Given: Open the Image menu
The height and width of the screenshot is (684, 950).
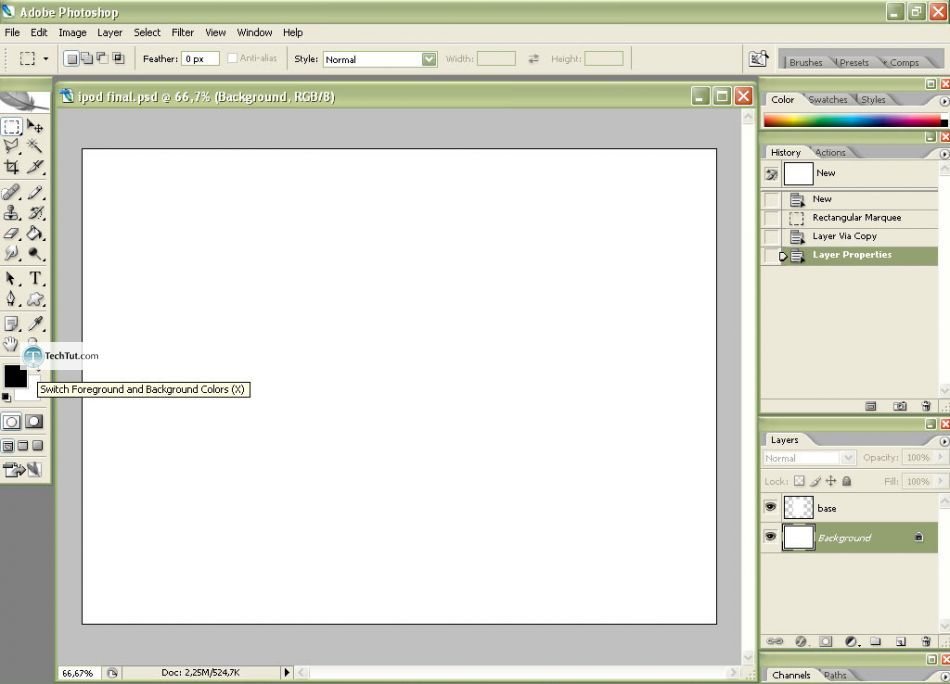Looking at the screenshot, I should [x=72, y=33].
